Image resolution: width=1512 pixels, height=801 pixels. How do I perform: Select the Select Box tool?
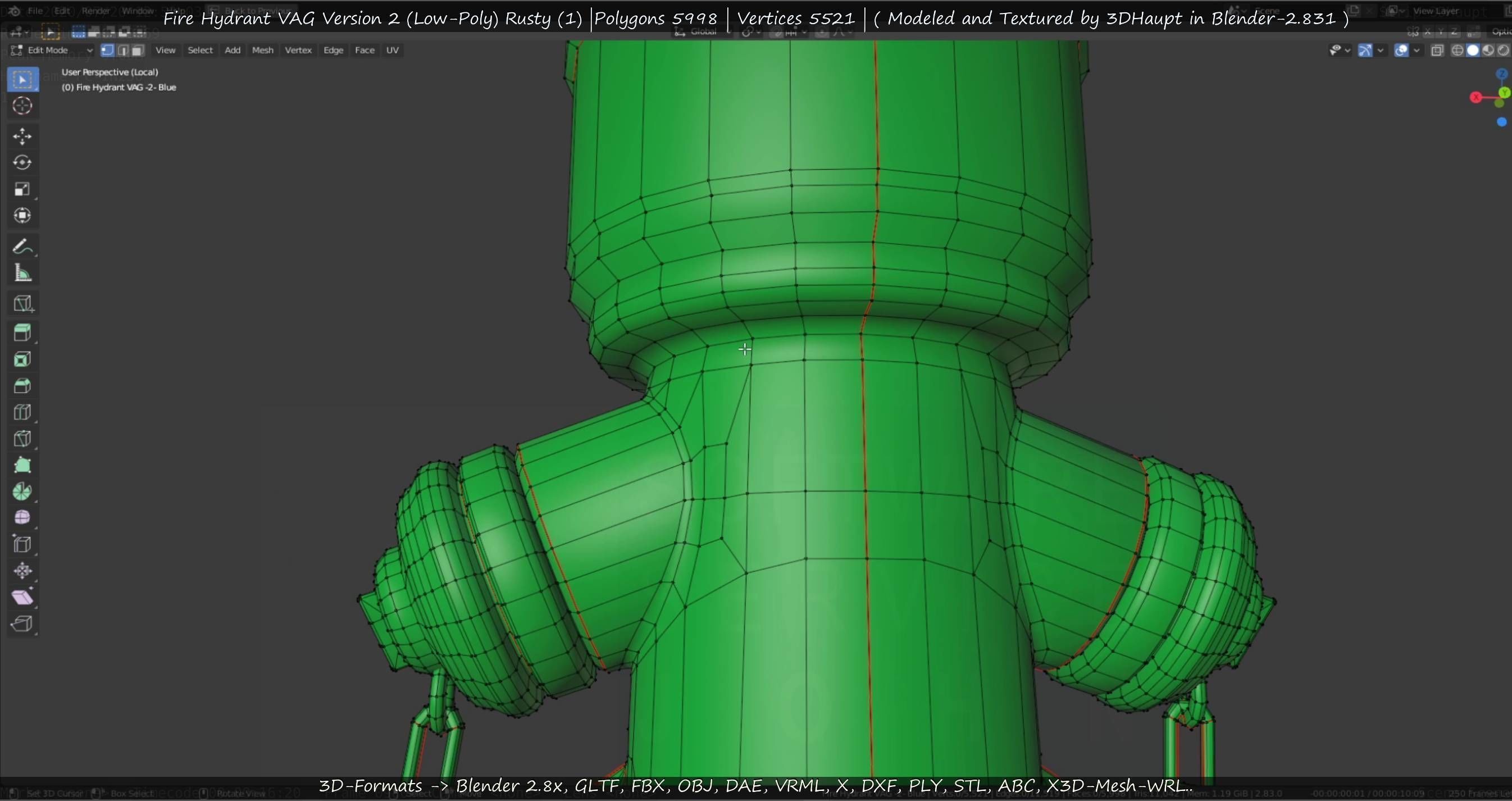[x=23, y=79]
